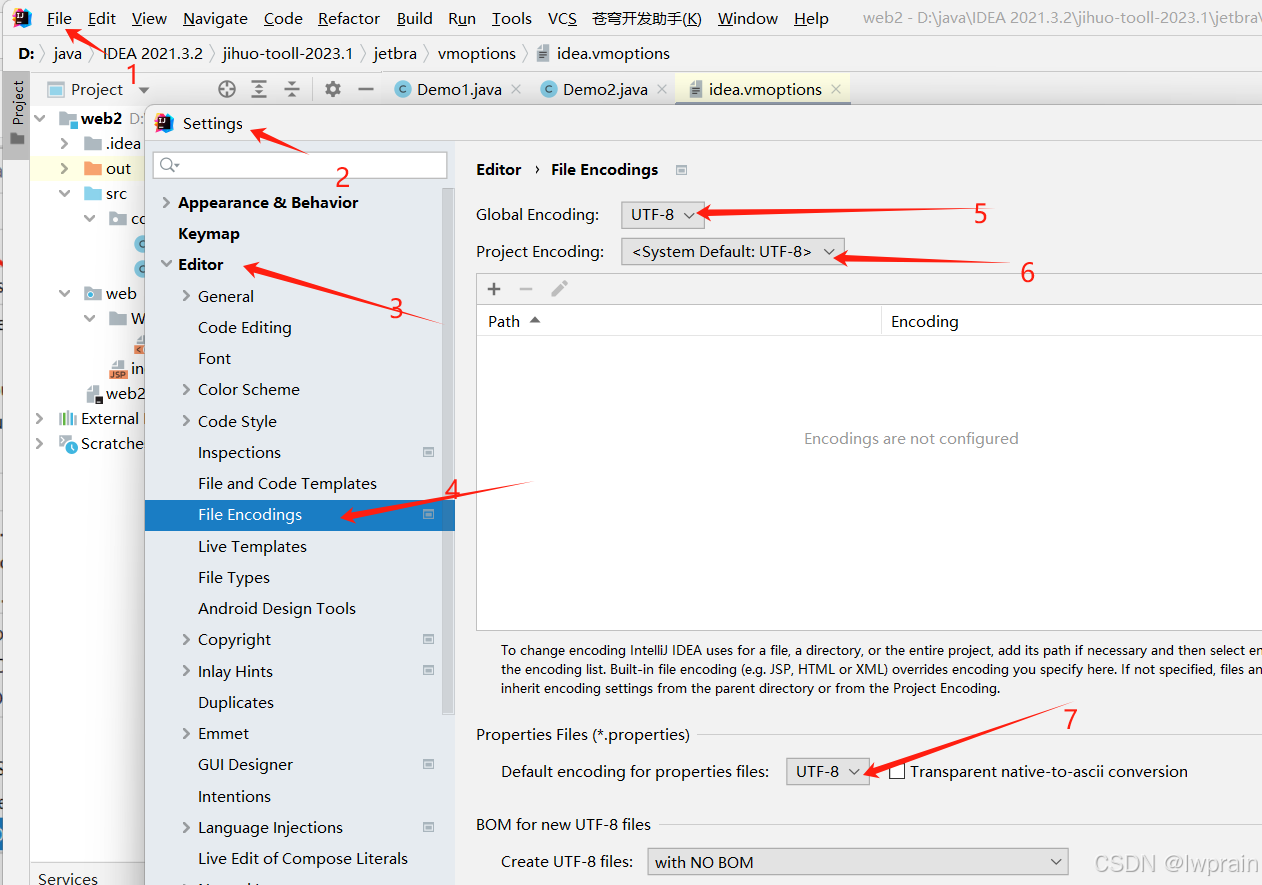Select Code Editing settings
The width and height of the screenshot is (1262, 885).
tap(245, 327)
